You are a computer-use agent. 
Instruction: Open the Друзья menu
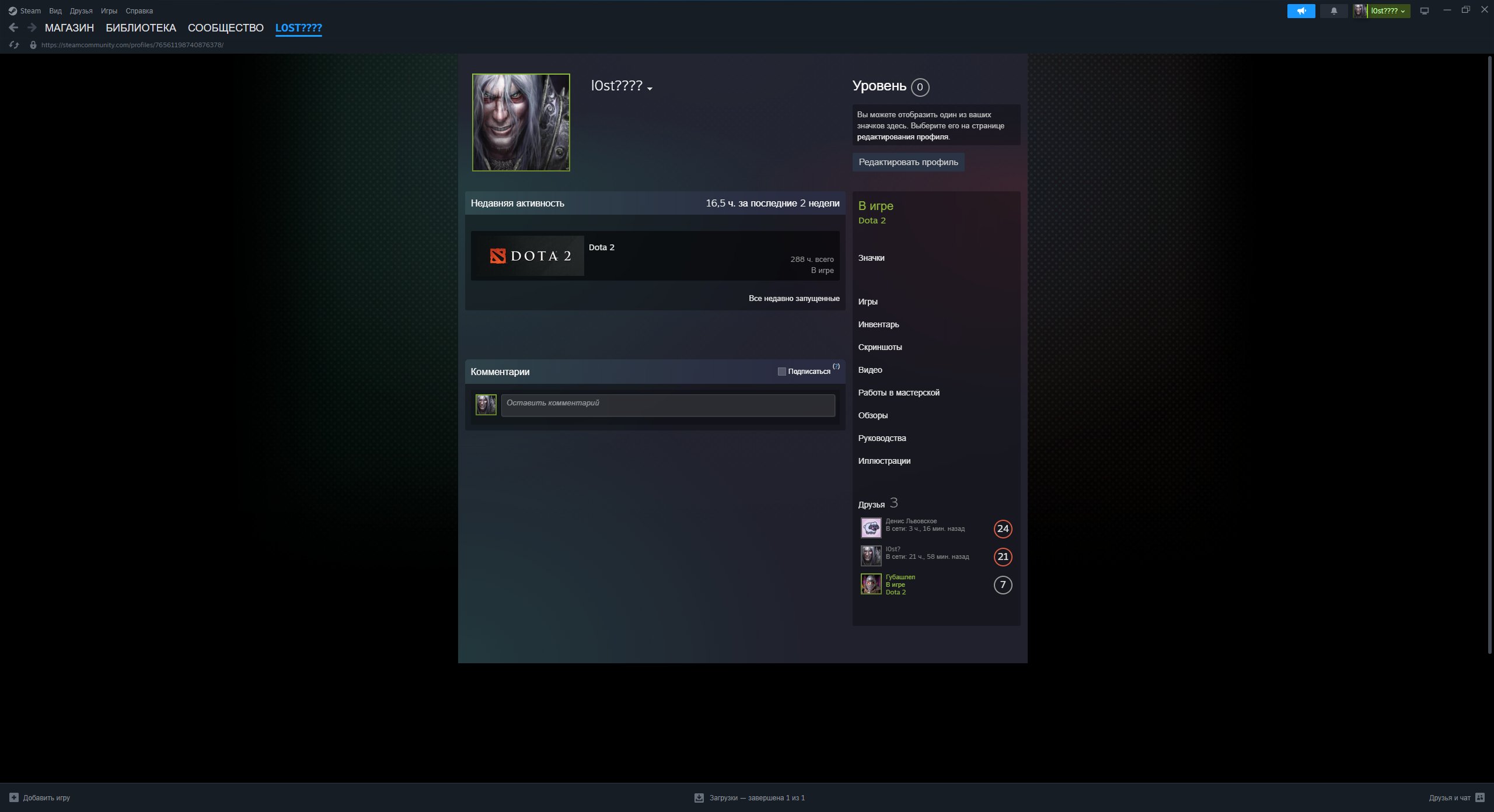[x=81, y=11]
